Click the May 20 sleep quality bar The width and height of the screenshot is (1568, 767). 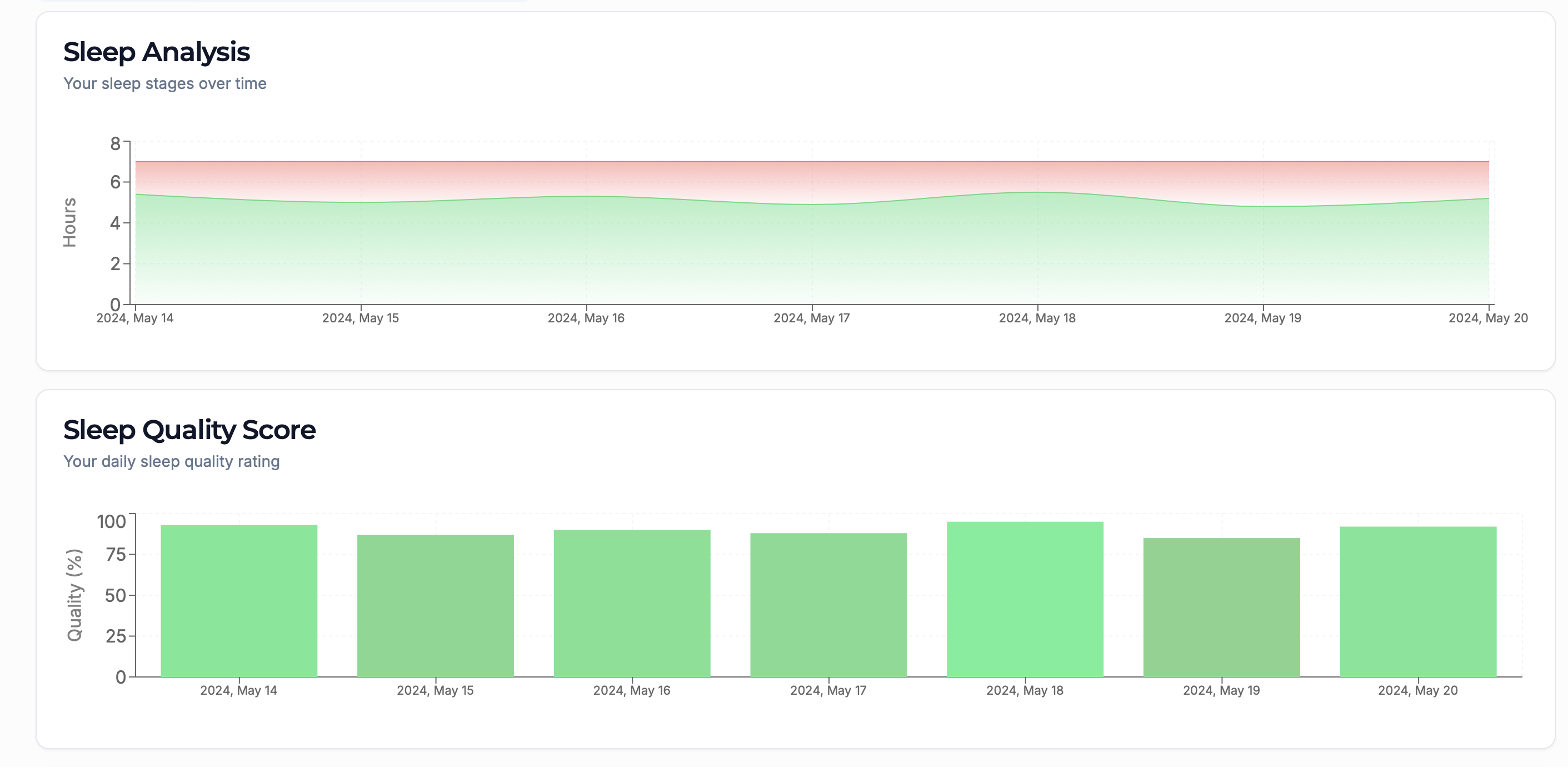pyautogui.click(x=1419, y=601)
